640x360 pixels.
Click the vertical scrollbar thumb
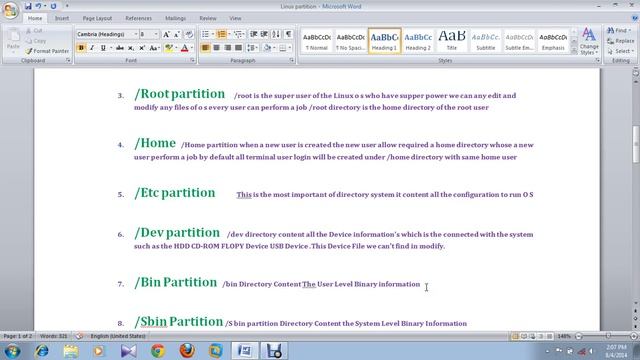[636, 144]
